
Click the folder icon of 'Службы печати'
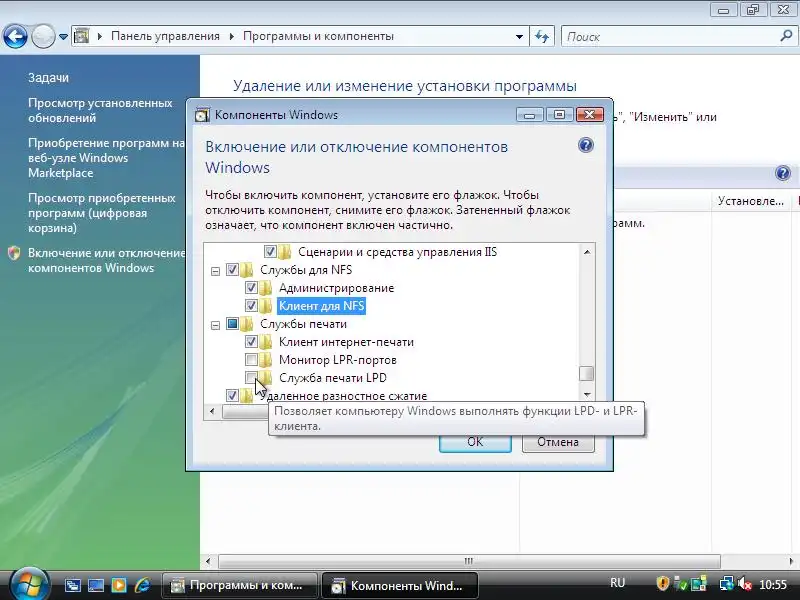pyautogui.click(x=247, y=323)
